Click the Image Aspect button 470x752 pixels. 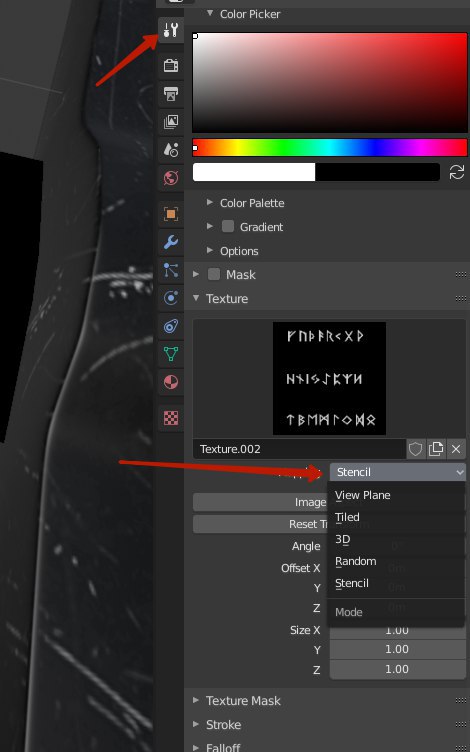point(260,502)
